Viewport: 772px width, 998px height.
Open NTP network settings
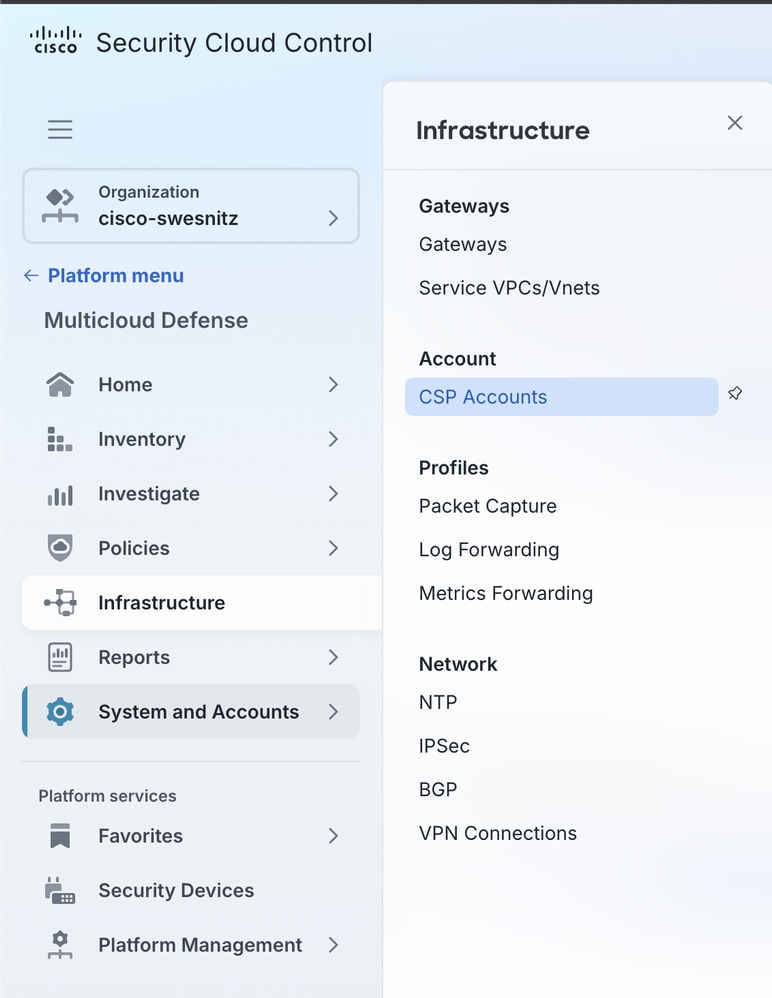click(438, 702)
